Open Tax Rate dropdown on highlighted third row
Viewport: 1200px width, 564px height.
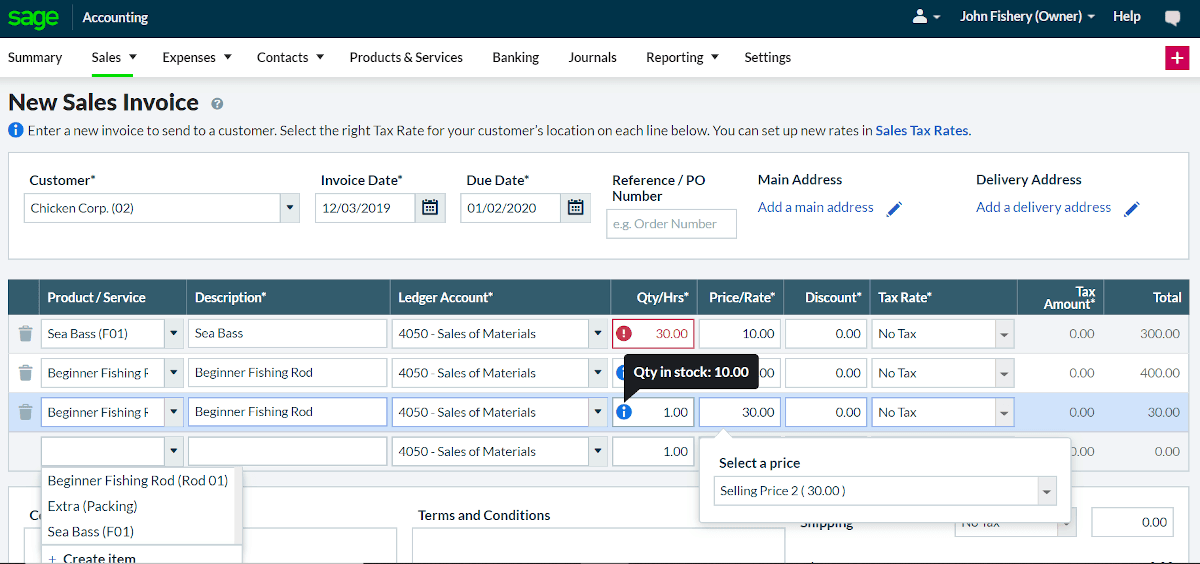(1005, 412)
